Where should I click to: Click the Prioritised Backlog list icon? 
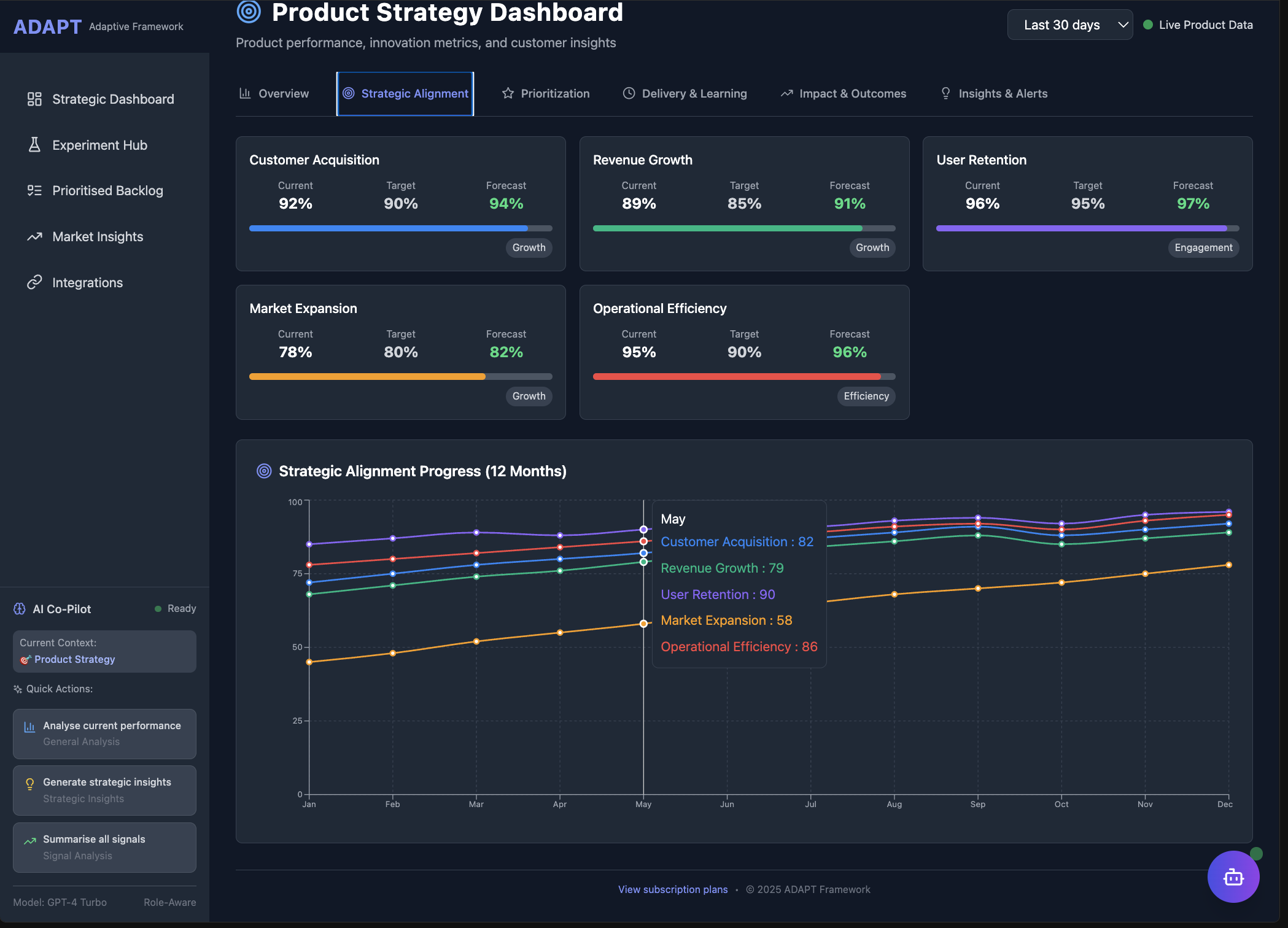click(x=34, y=190)
